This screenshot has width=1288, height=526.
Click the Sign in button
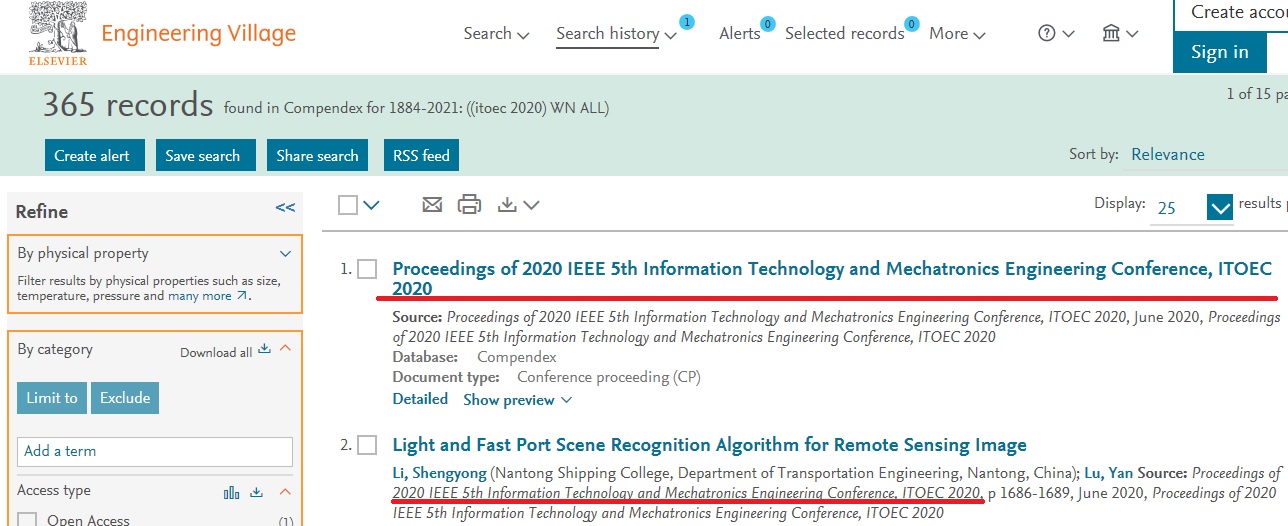(x=1219, y=52)
